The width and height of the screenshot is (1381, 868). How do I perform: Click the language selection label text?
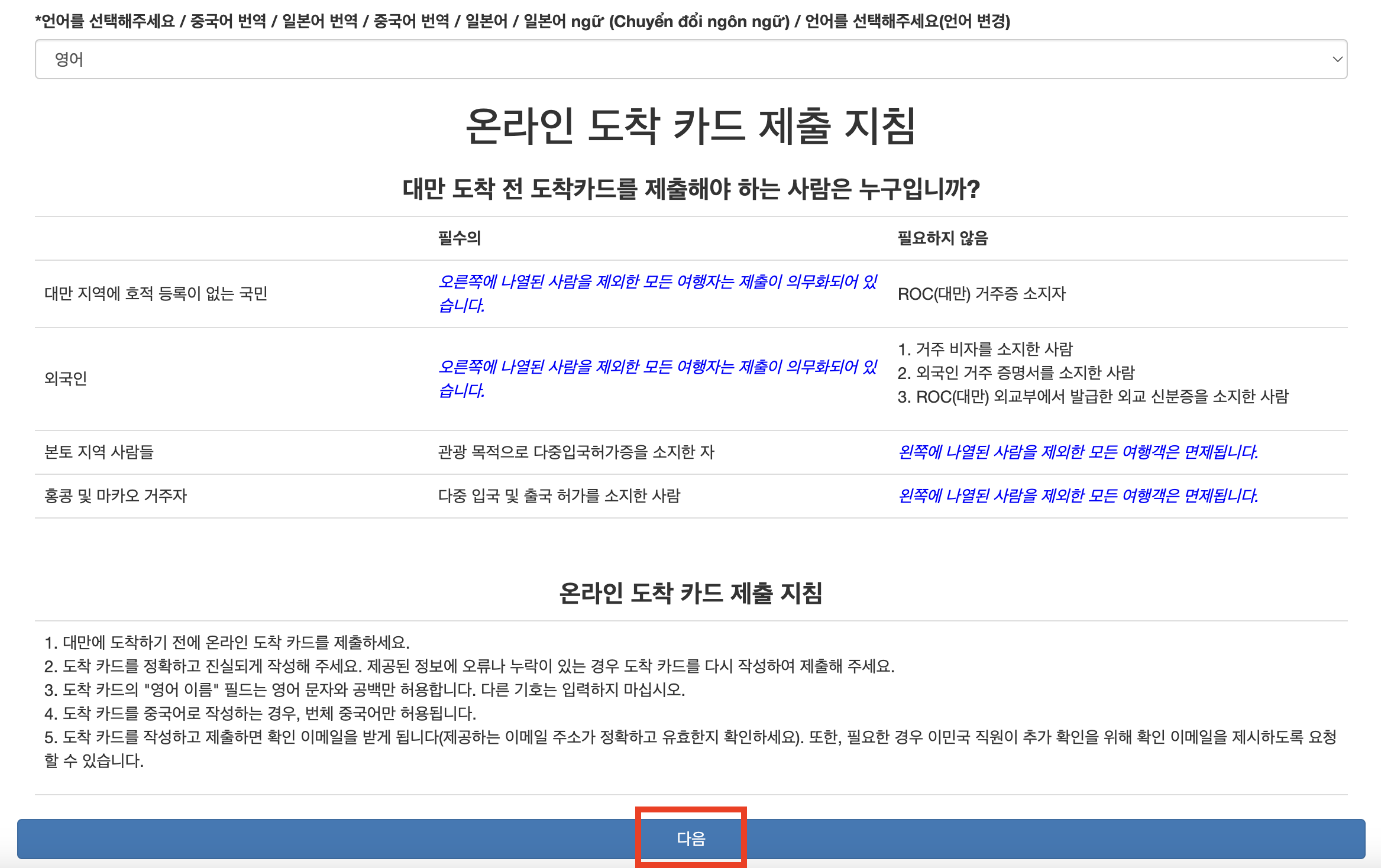(522, 21)
